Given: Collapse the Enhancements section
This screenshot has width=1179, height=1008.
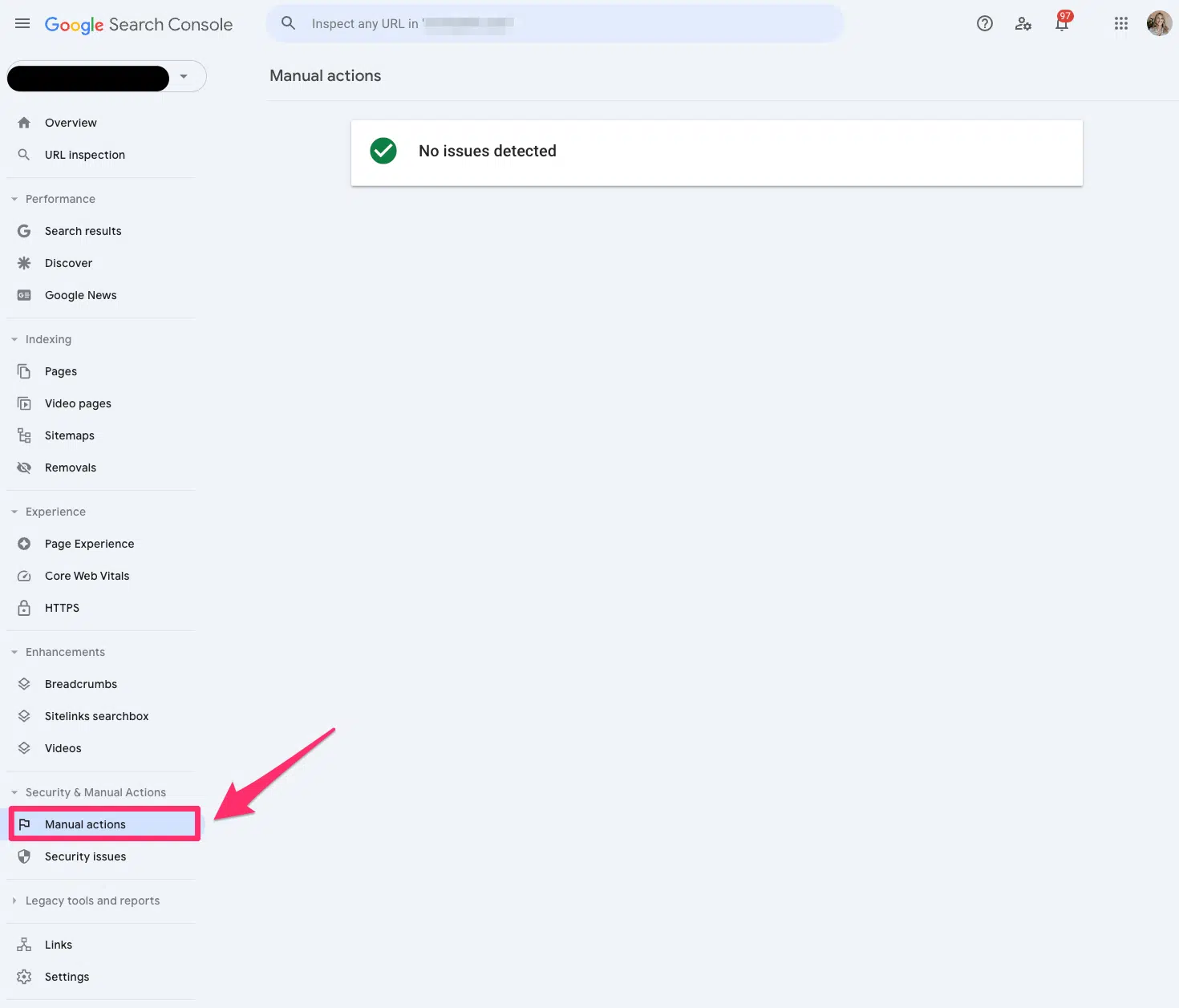Looking at the screenshot, I should (x=14, y=652).
